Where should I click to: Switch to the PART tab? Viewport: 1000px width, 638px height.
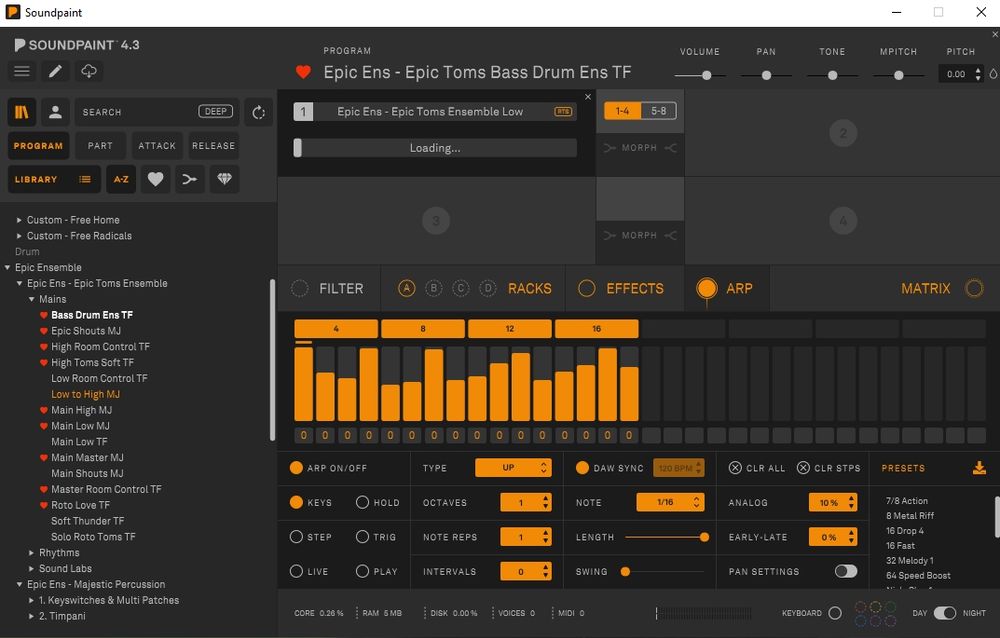click(100, 145)
